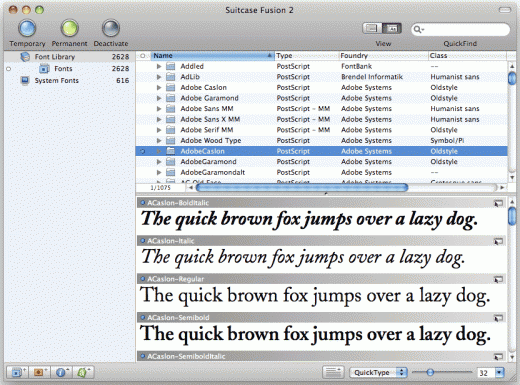The width and height of the screenshot is (520, 385).
Task: Click the green leaf button in bottom toolbar
Action: (83, 372)
